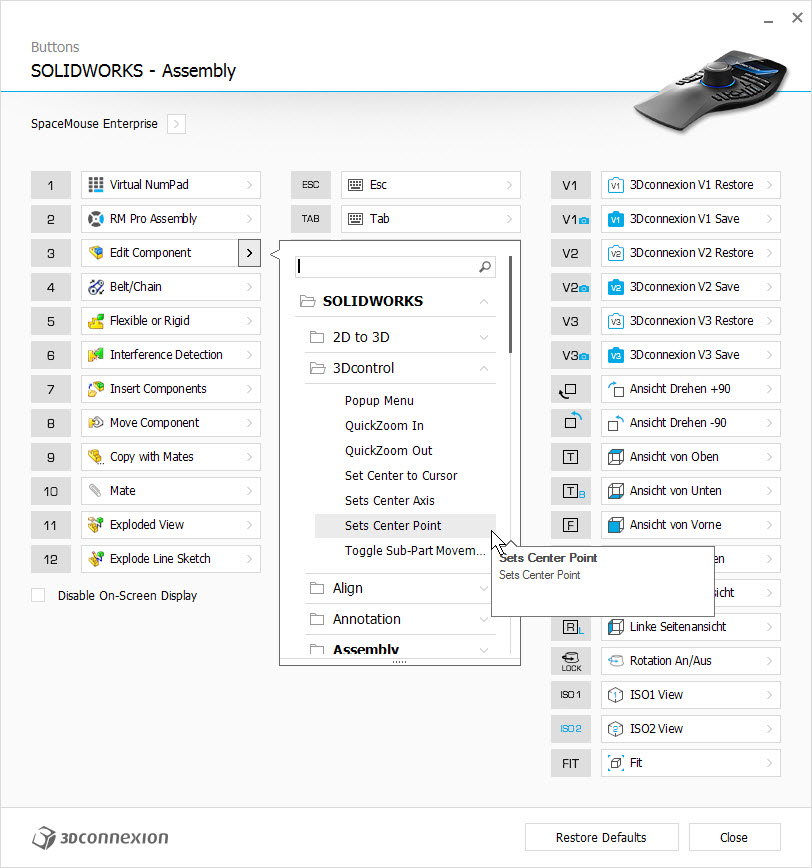Click the Mate paperclip icon
Screen dimensions: 812x868
click(x=96, y=490)
